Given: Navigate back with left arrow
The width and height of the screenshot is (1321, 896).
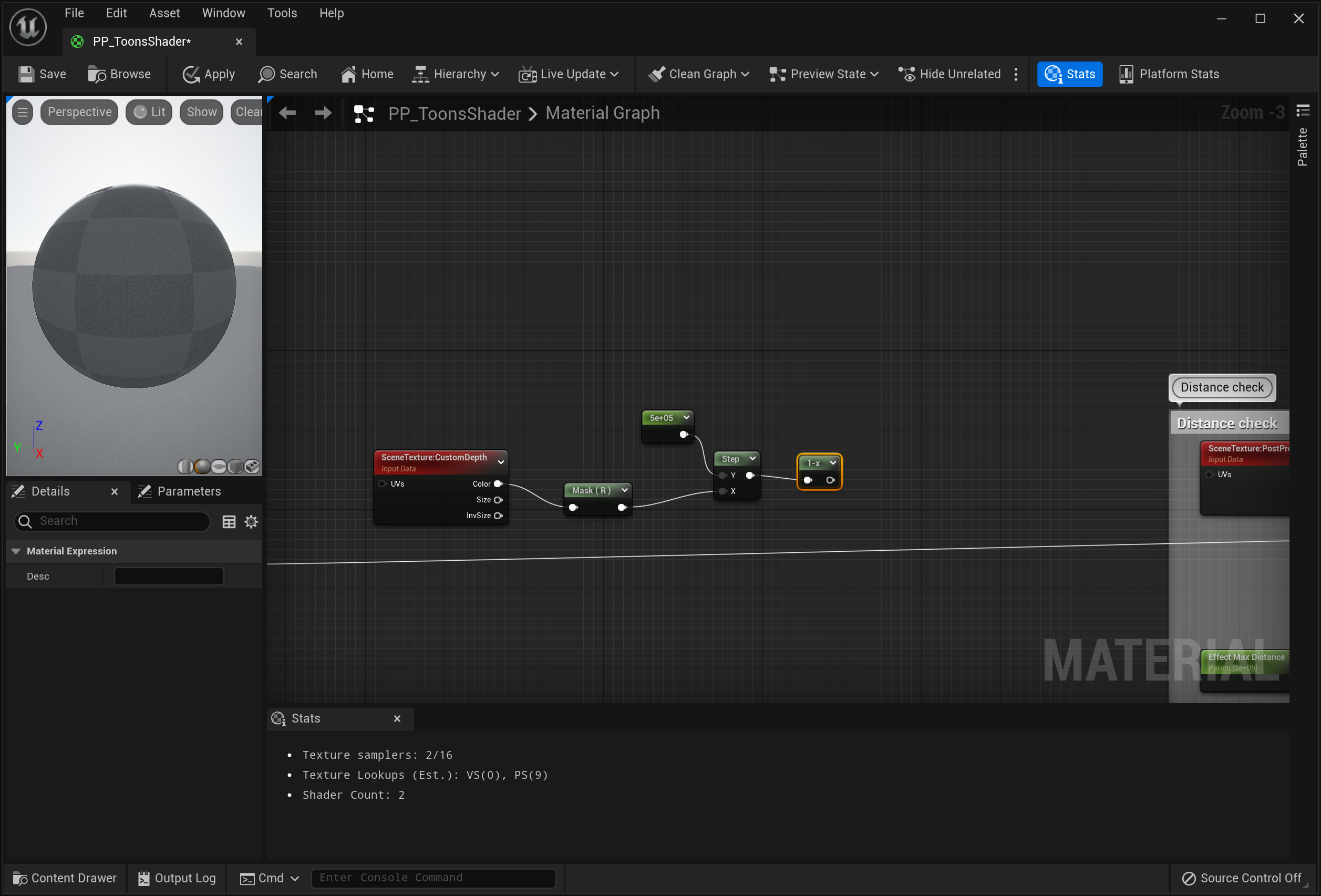Looking at the screenshot, I should (x=287, y=113).
